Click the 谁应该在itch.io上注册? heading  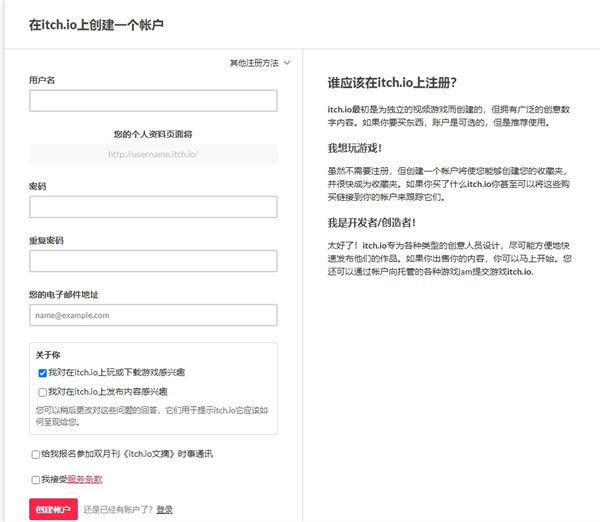click(392, 83)
